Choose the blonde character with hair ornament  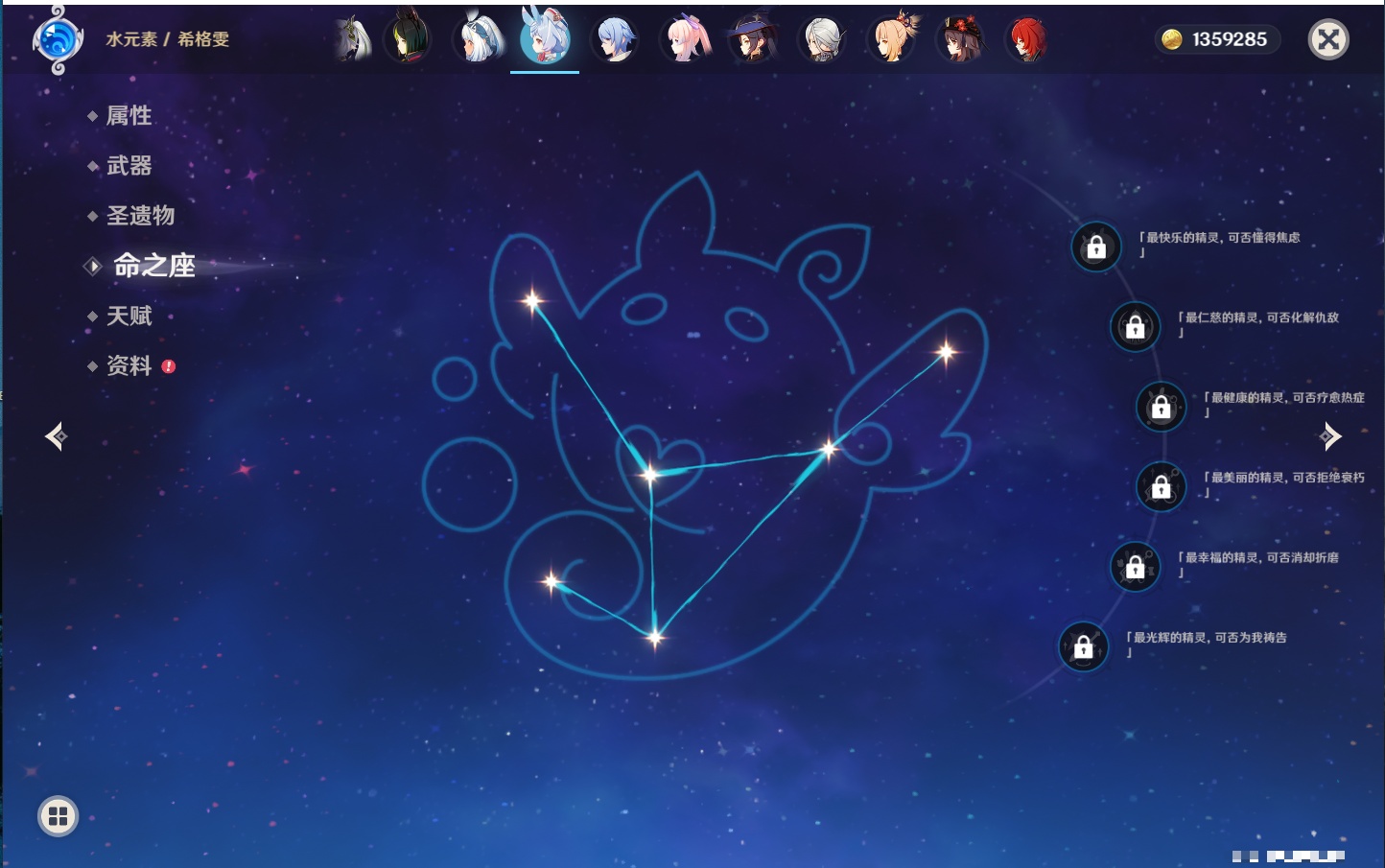(x=892, y=39)
